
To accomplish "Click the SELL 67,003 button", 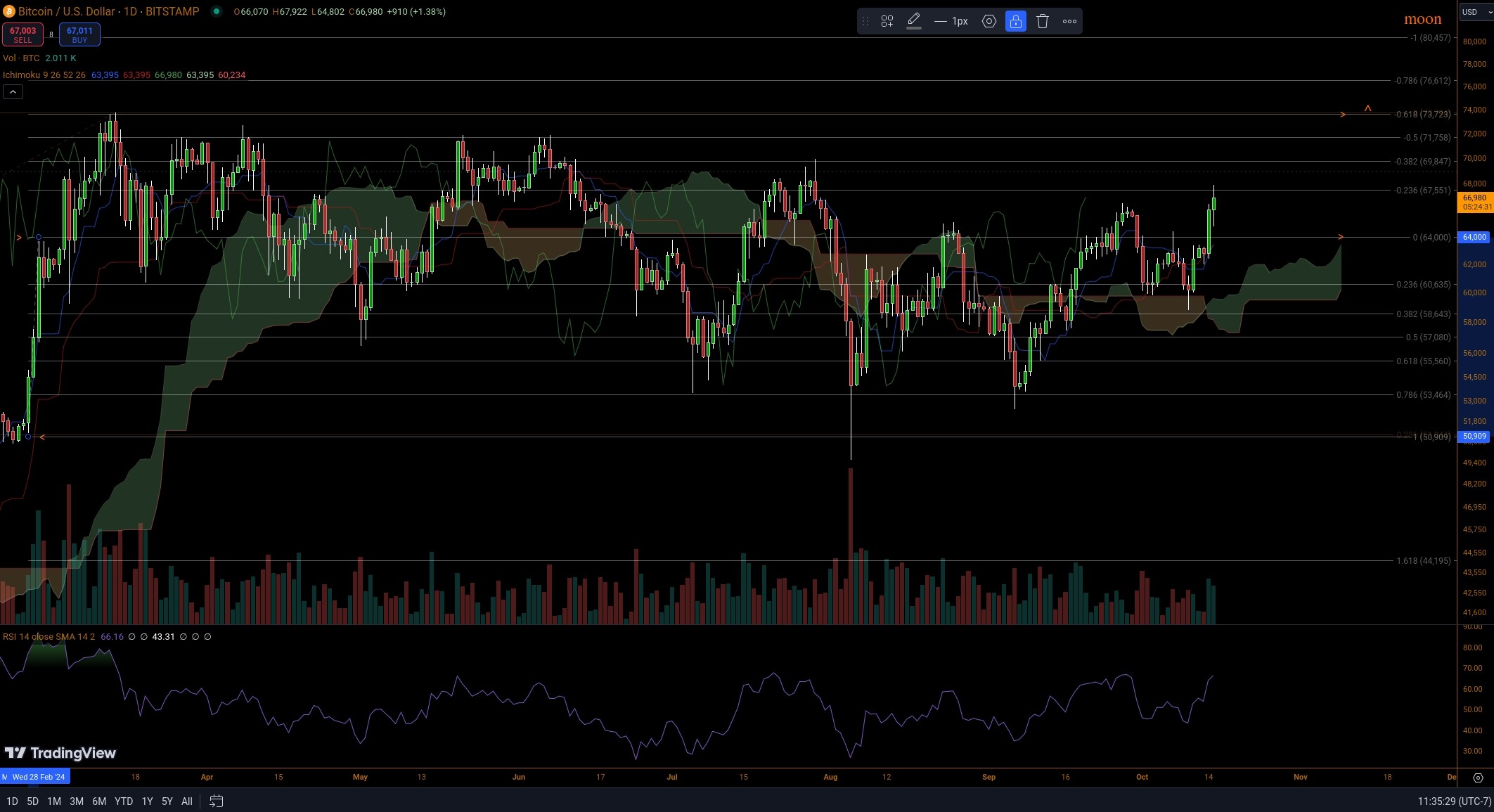I will point(22,34).
